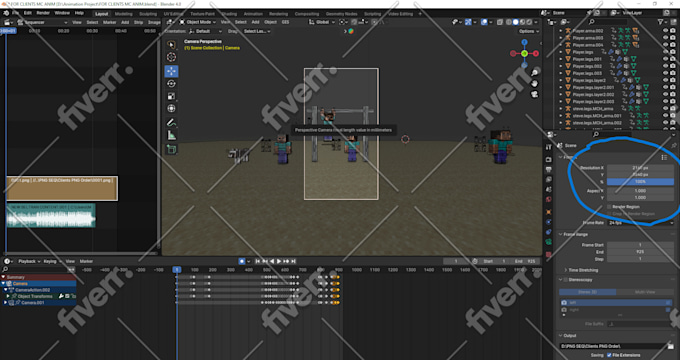Open the timeline Playback popover
This screenshot has width=680, height=360.
click(x=29, y=262)
